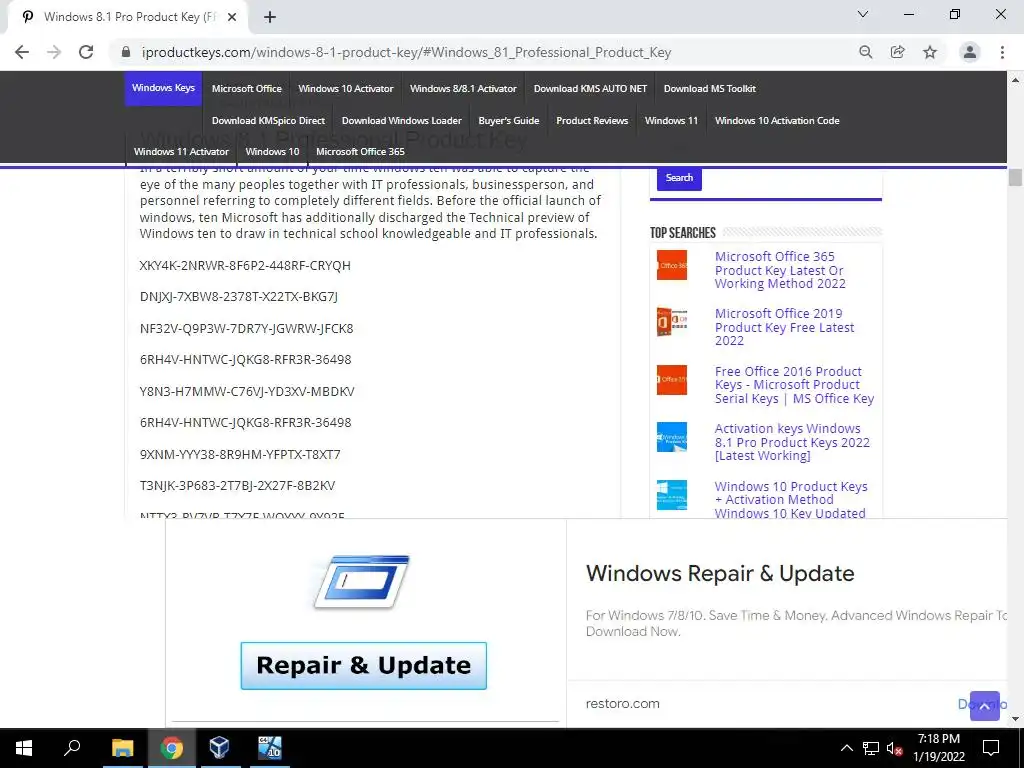The image size is (1024, 768).
Task: Click Office 2019 article thumbnail
Action: (672, 322)
